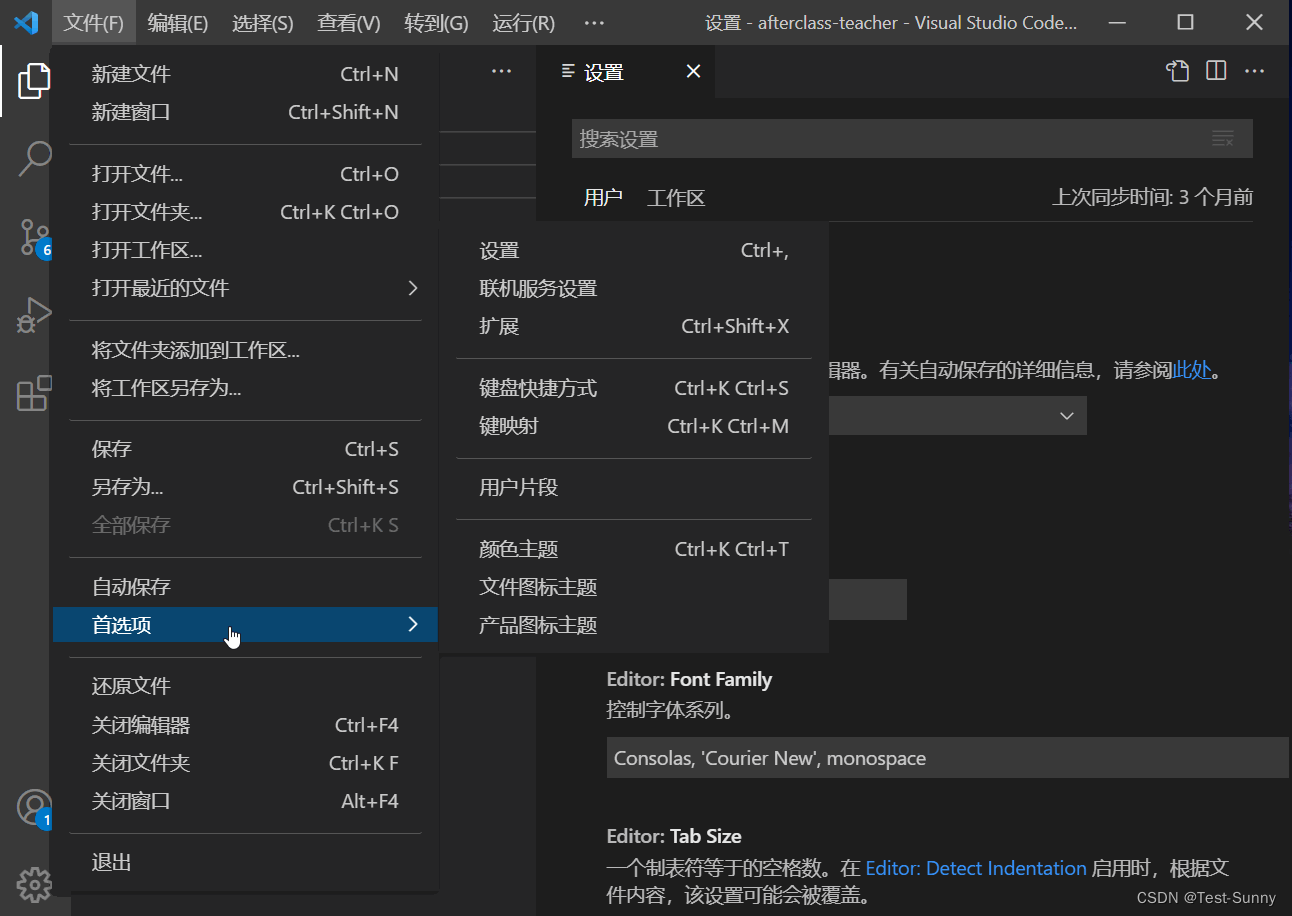Select 关闭文件夹 menu entry
The height and width of the screenshot is (916, 1292).
[245, 763]
